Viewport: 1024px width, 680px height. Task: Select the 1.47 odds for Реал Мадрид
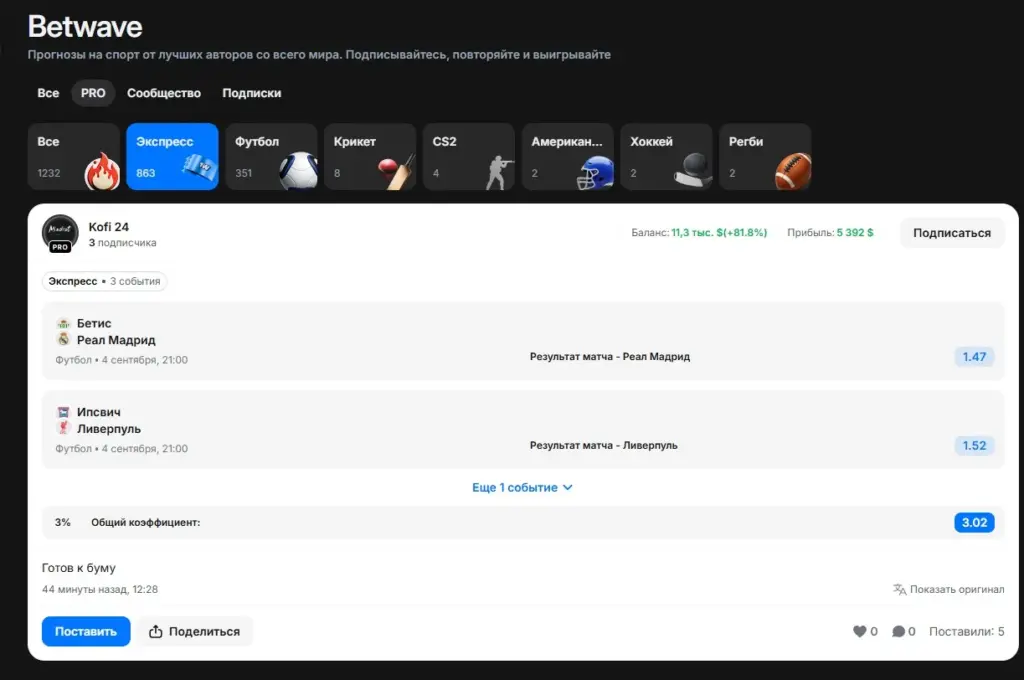click(974, 357)
